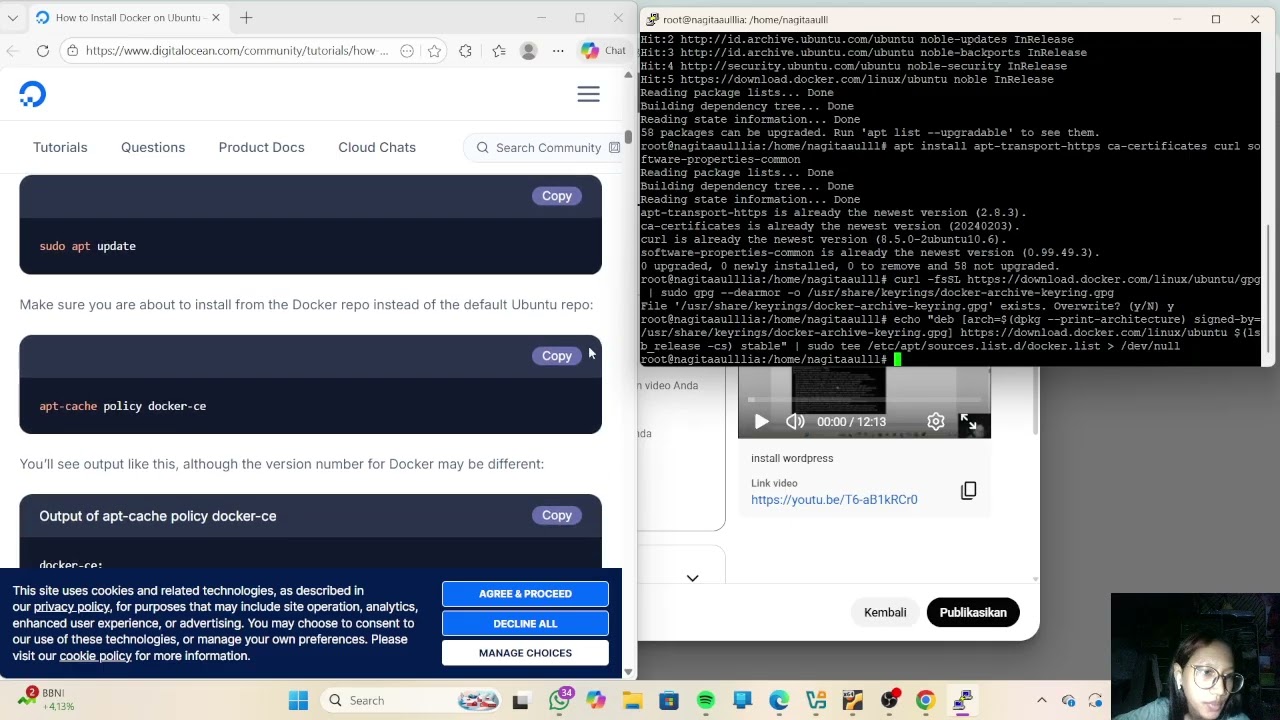
Task: Open Copilot from the taskbar
Action: (596, 701)
